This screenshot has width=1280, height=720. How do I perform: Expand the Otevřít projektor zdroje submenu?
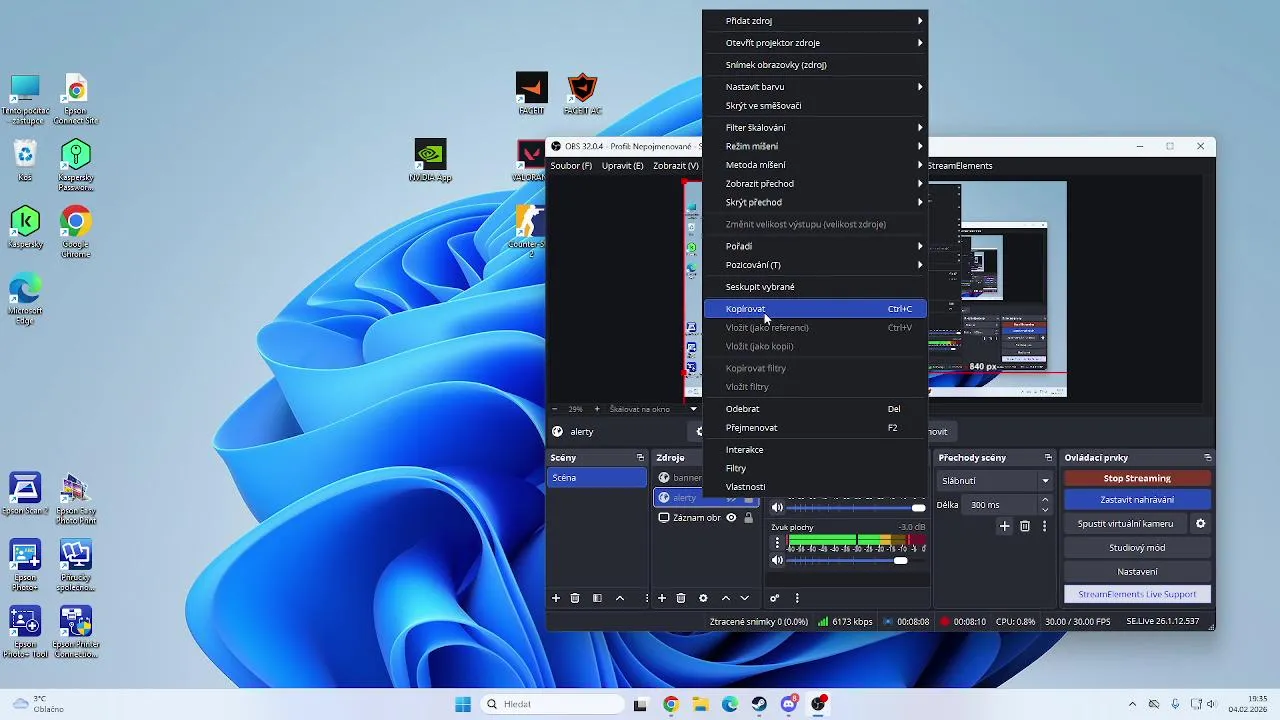(x=816, y=43)
